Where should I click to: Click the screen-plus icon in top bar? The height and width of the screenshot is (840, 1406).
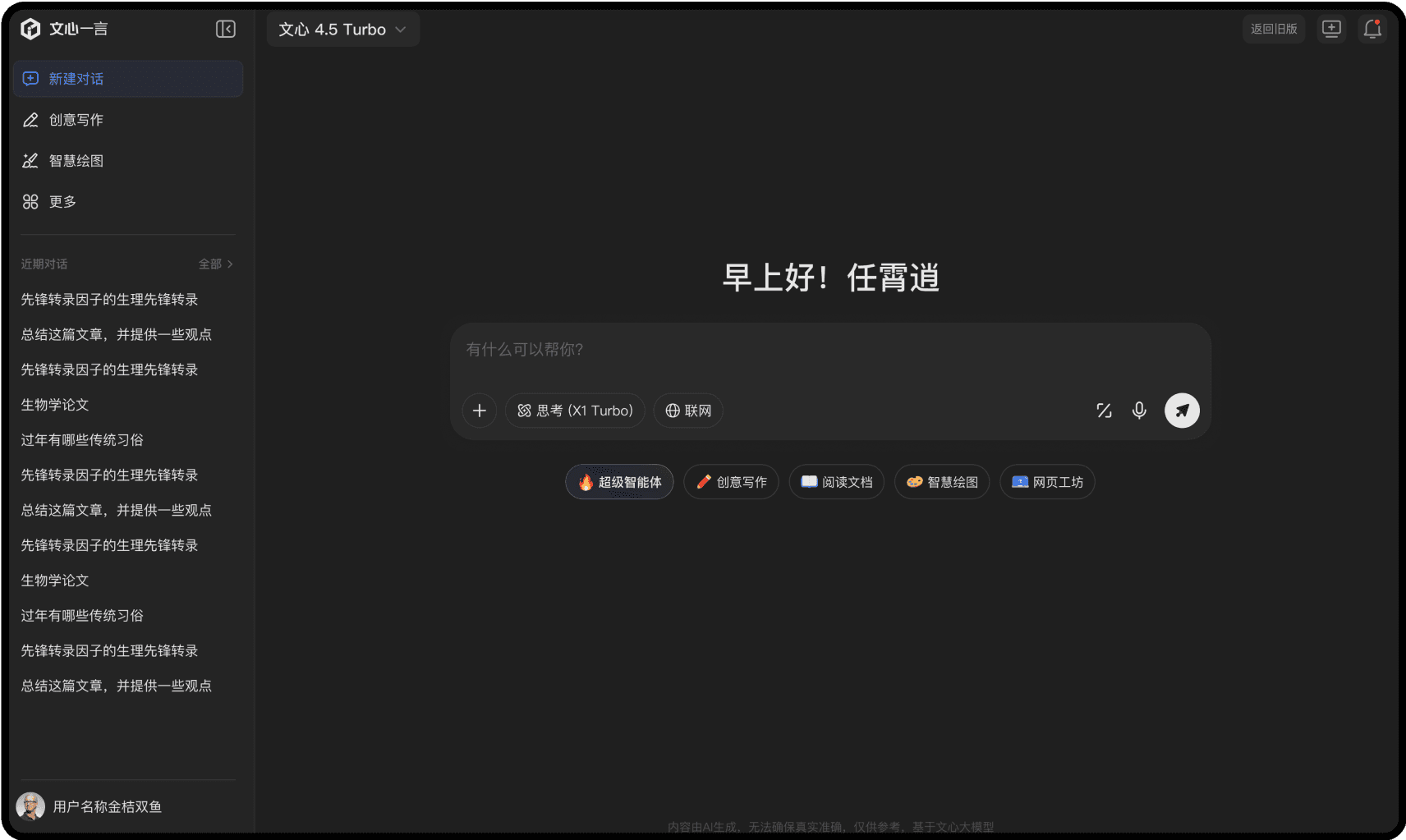coord(1331,29)
